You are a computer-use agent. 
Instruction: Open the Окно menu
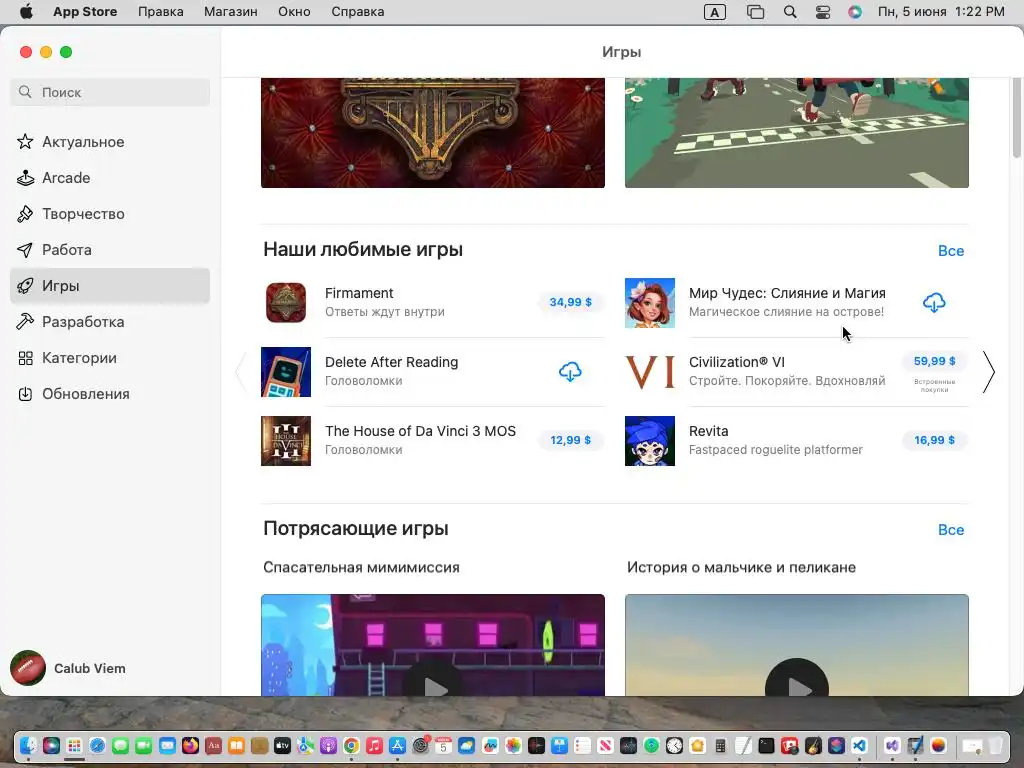click(x=294, y=12)
